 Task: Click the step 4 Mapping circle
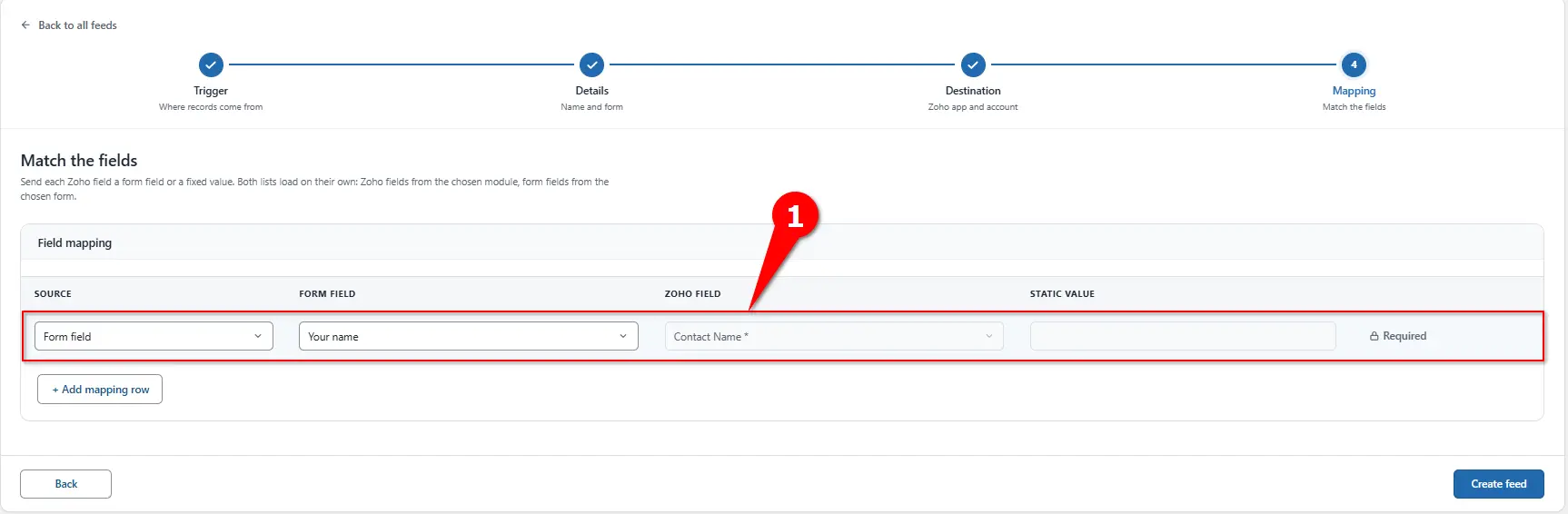[1354, 65]
